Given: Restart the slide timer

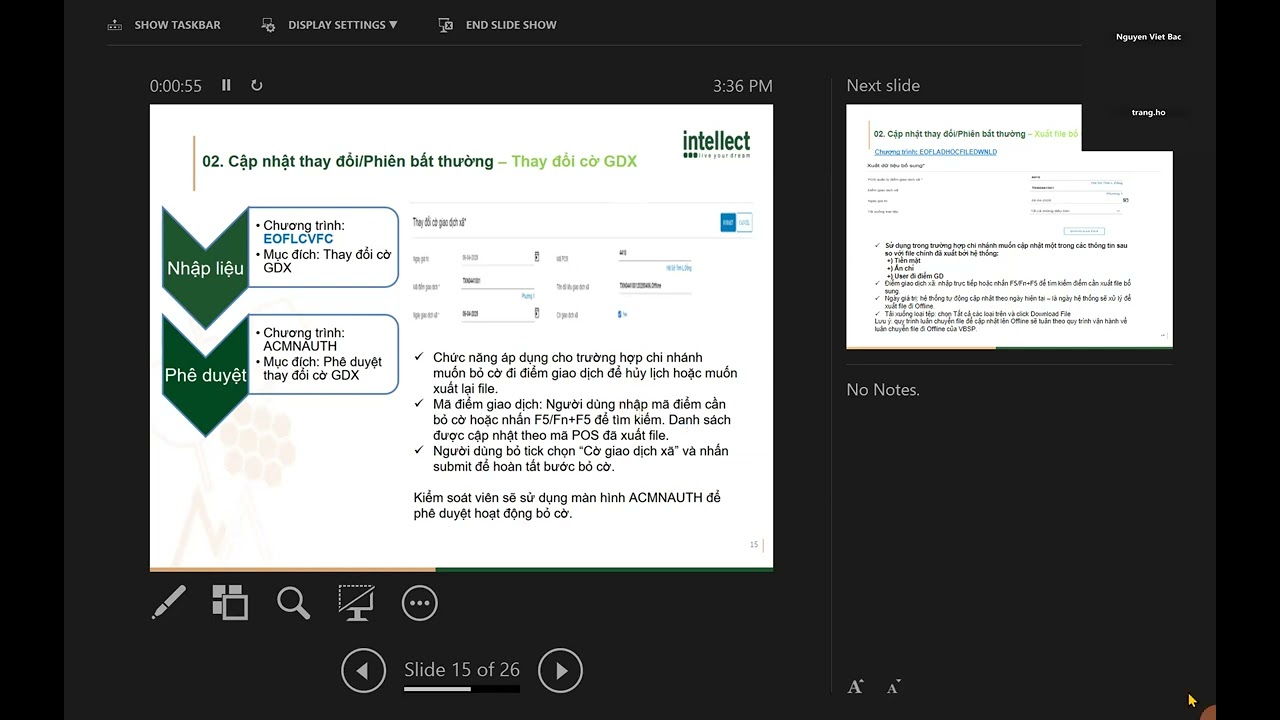Looking at the screenshot, I should (257, 86).
